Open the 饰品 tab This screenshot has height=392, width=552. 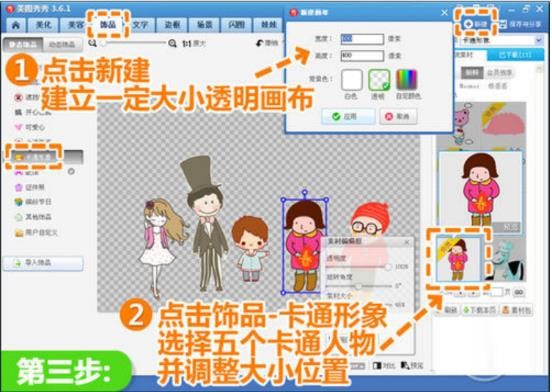point(108,24)
